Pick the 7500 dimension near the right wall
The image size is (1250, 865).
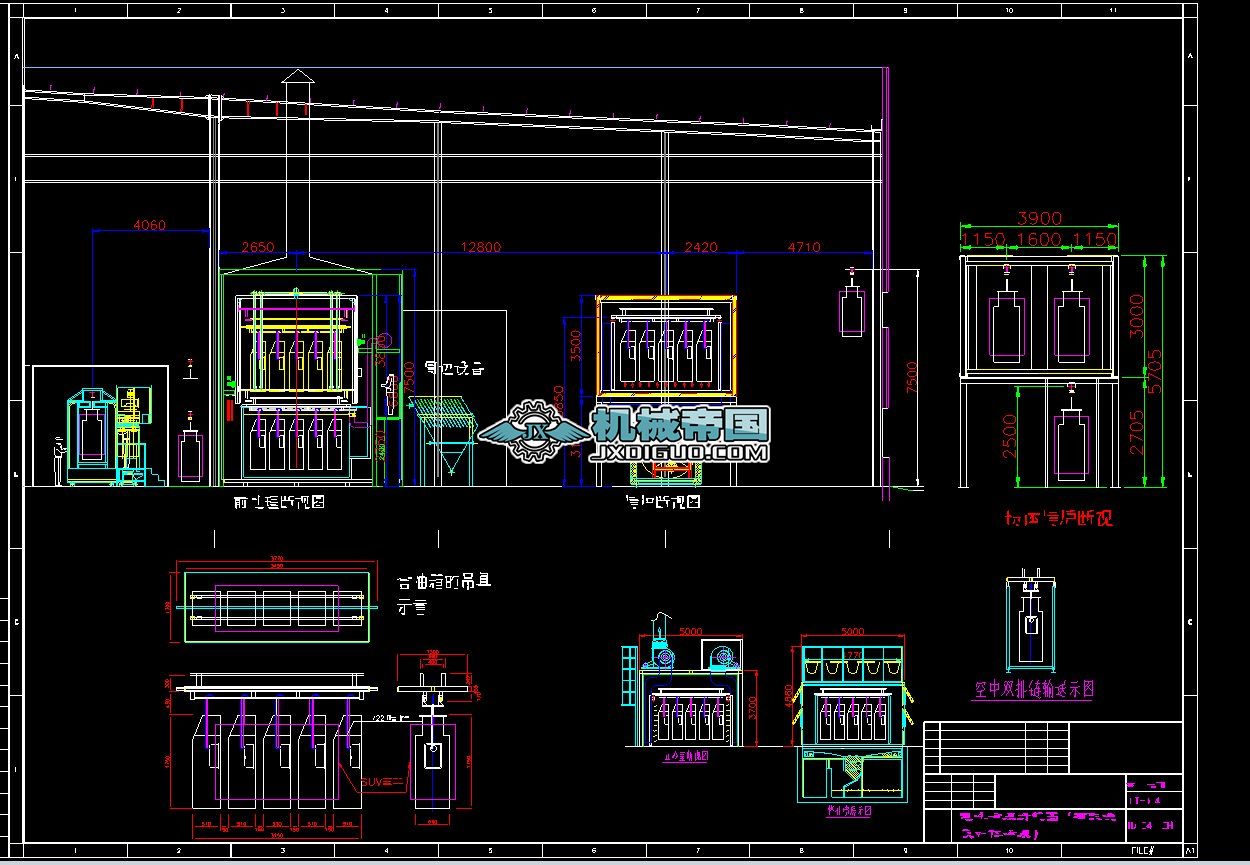tap(909, 378)
